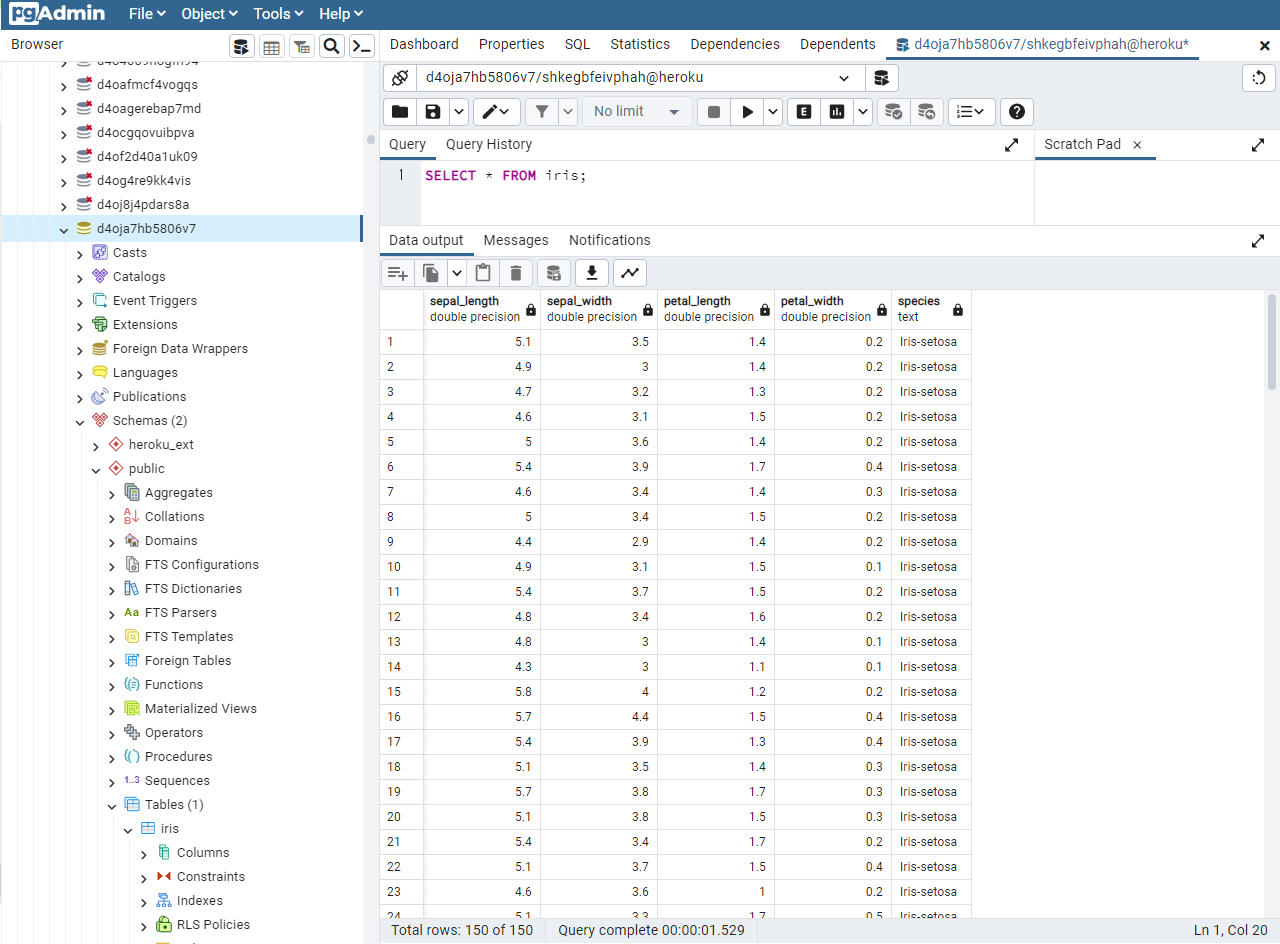Open the PSQL terminal icon

click(x=361, y=46)
